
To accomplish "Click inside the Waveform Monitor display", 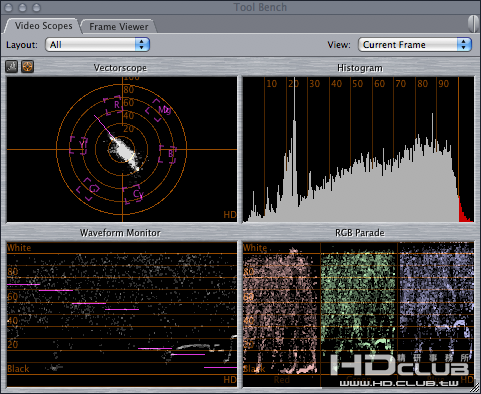I will click(122, 315).
